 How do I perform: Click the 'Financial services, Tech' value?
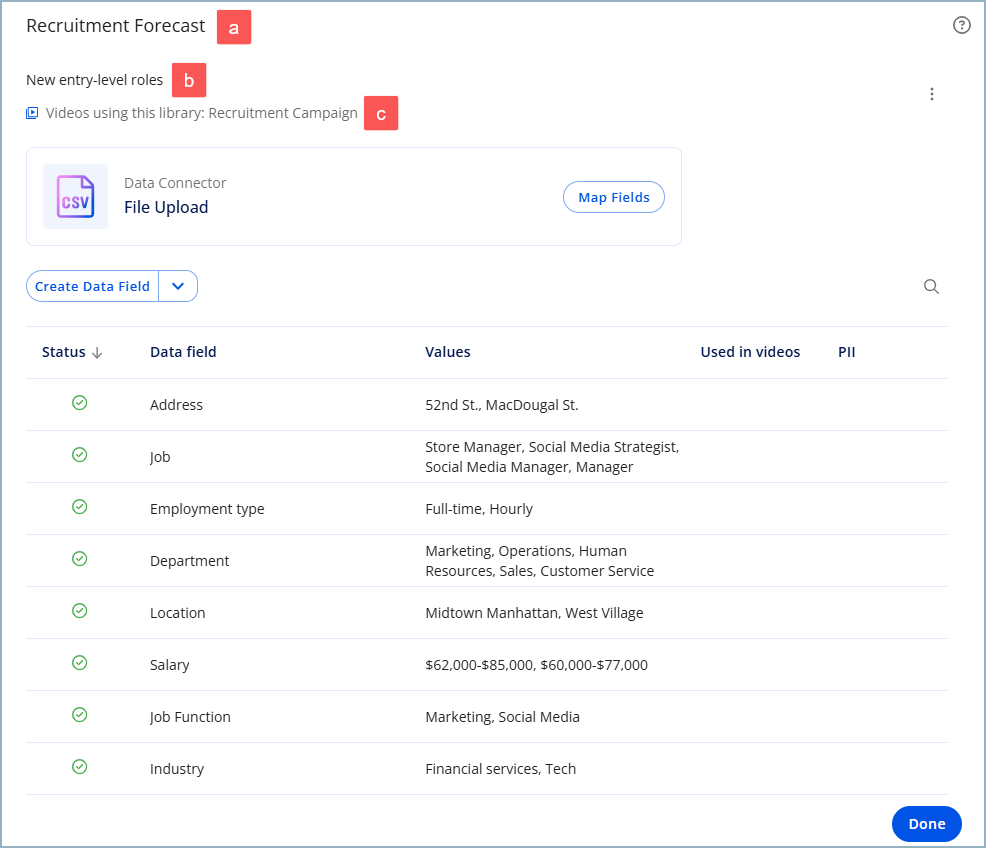(x=501, y=769)
